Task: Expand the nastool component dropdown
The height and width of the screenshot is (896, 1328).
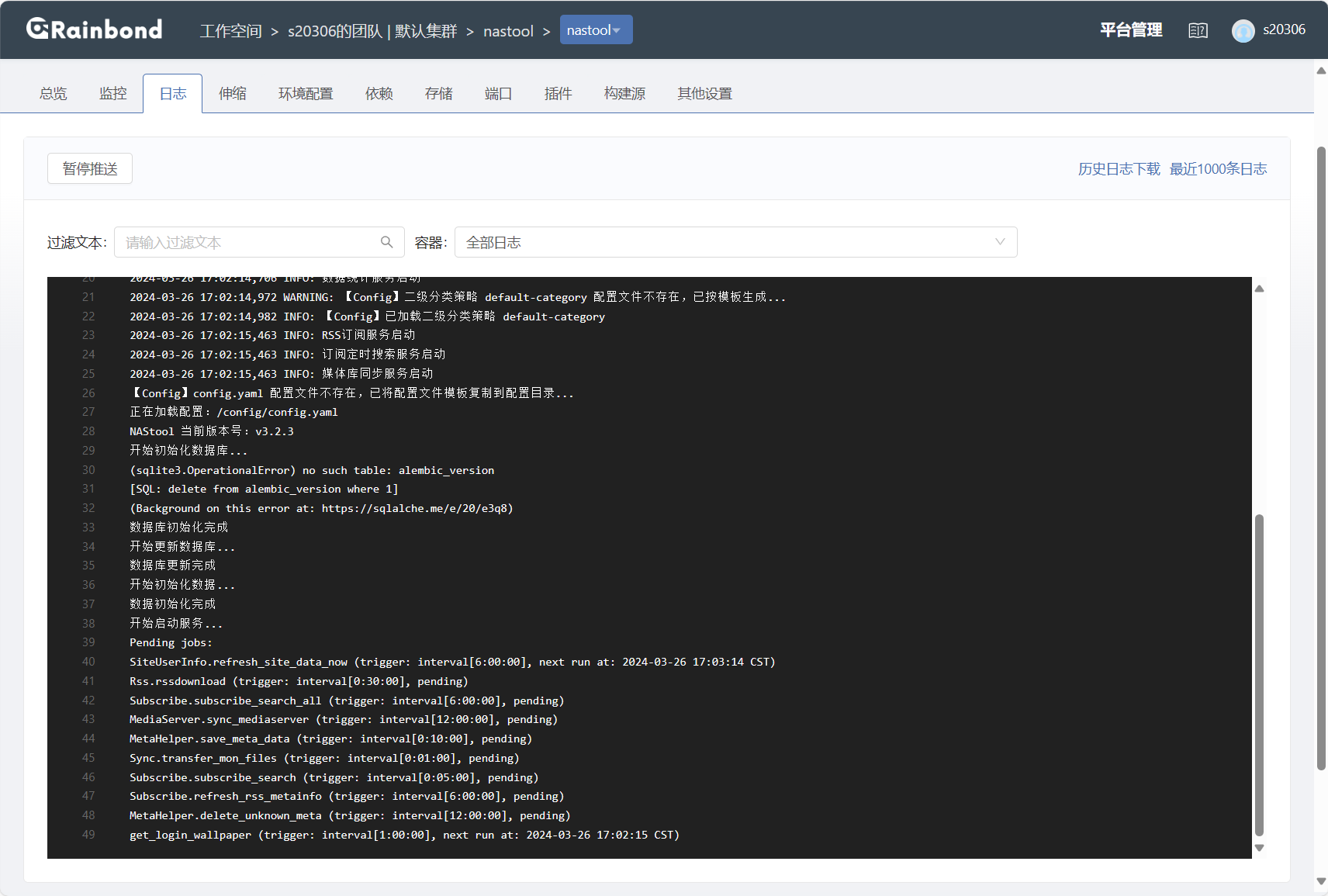Action: [596, 30]
